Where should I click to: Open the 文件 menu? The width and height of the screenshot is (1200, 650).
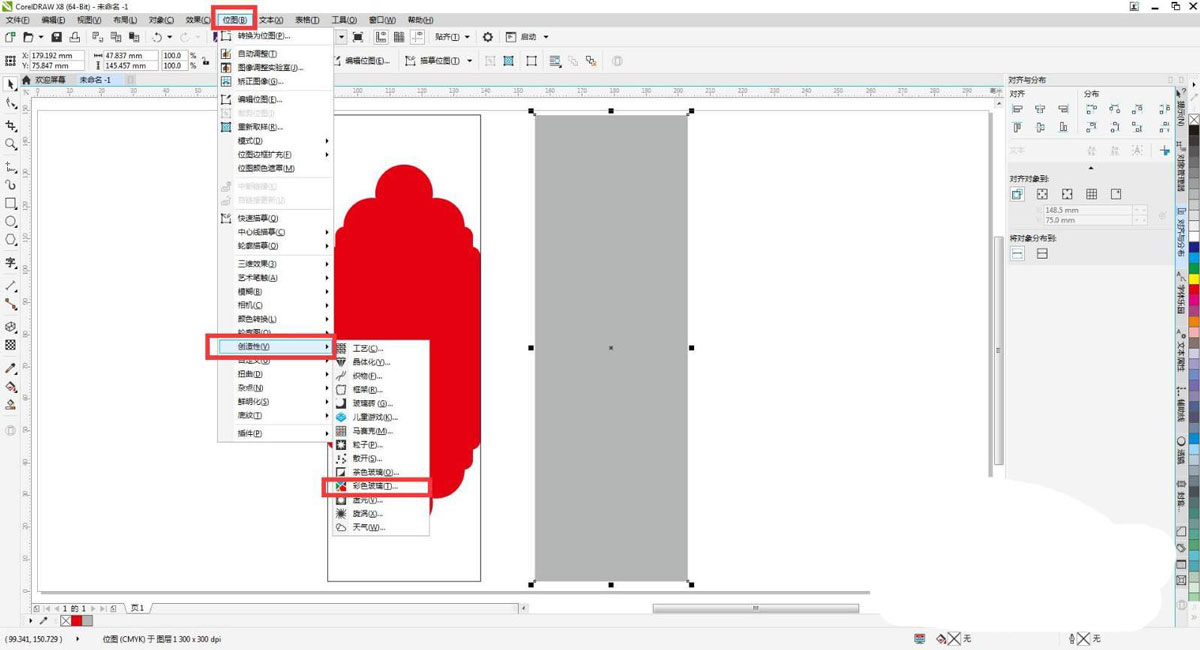(x=18, y=20)
